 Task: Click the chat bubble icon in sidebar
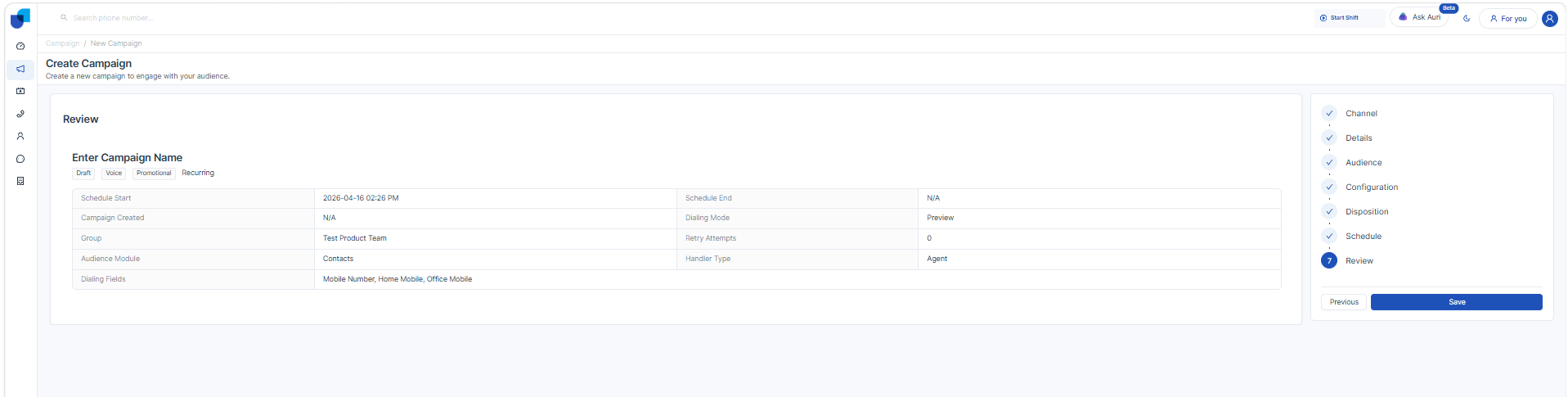point(20,159)
